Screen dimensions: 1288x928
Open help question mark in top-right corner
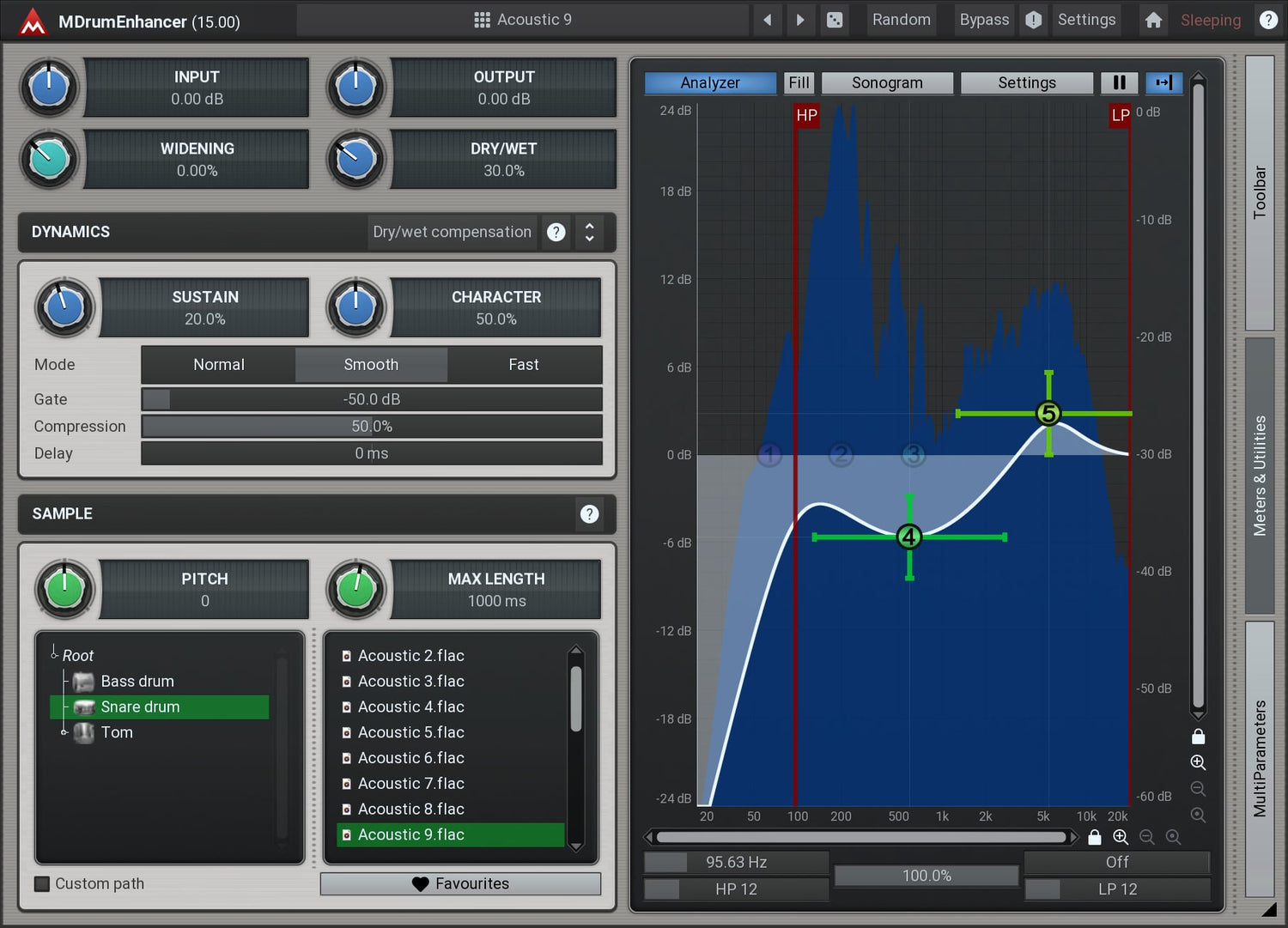1267,20
